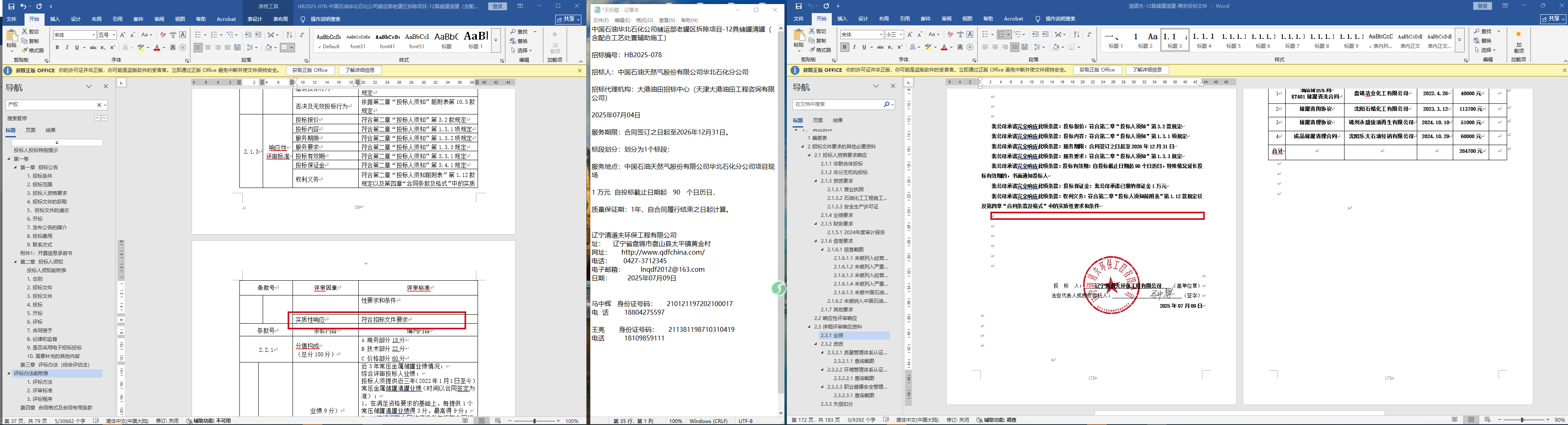
Task: Save the HB2025-078 document in left Word
Action: tap(11, 6)
